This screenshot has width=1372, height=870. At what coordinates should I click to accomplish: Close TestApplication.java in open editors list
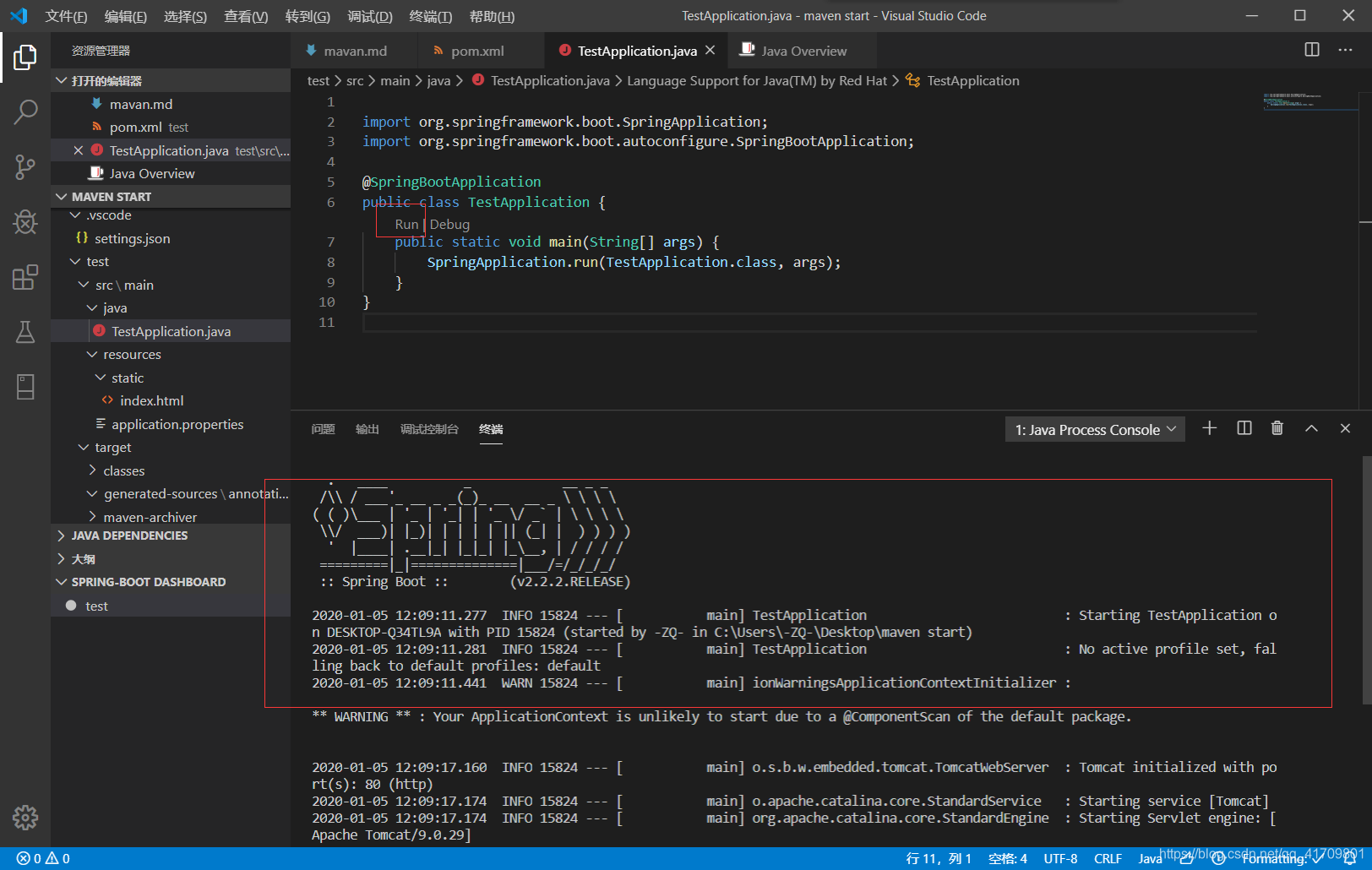pos(78,150)
